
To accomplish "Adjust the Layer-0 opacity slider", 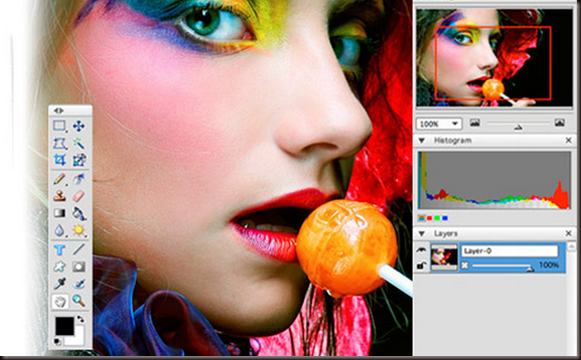I will [530, 268].
